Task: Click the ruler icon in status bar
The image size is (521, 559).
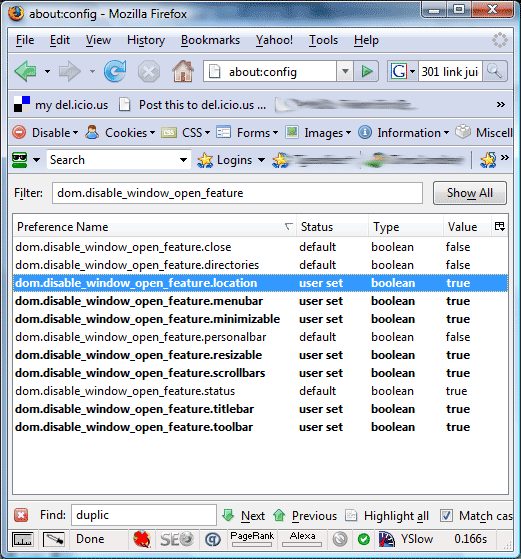Action: click(x=22, y=539)
